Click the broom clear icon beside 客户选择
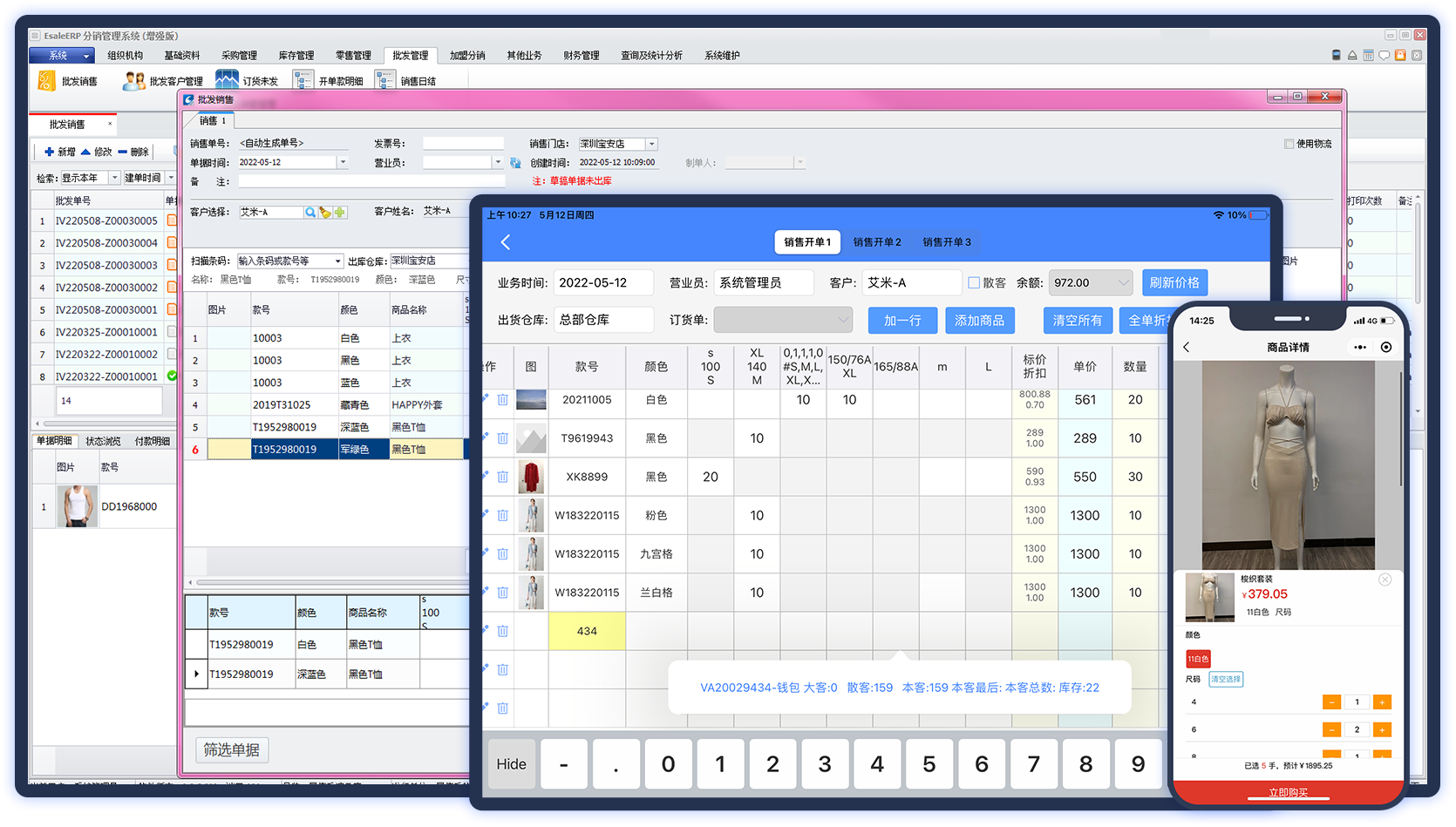Screen dimensions: 1456x827 325,212
